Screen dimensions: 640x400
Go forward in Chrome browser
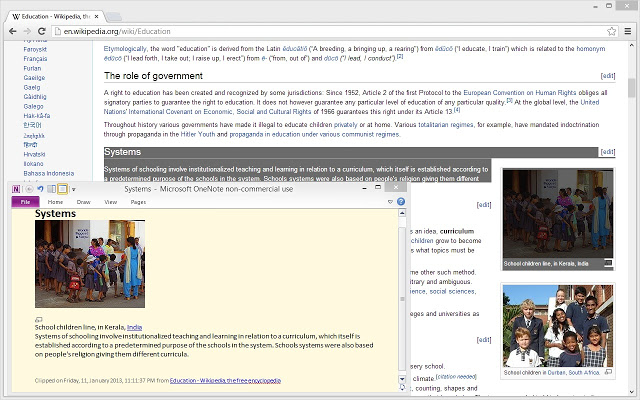click(x=27, y=31)
